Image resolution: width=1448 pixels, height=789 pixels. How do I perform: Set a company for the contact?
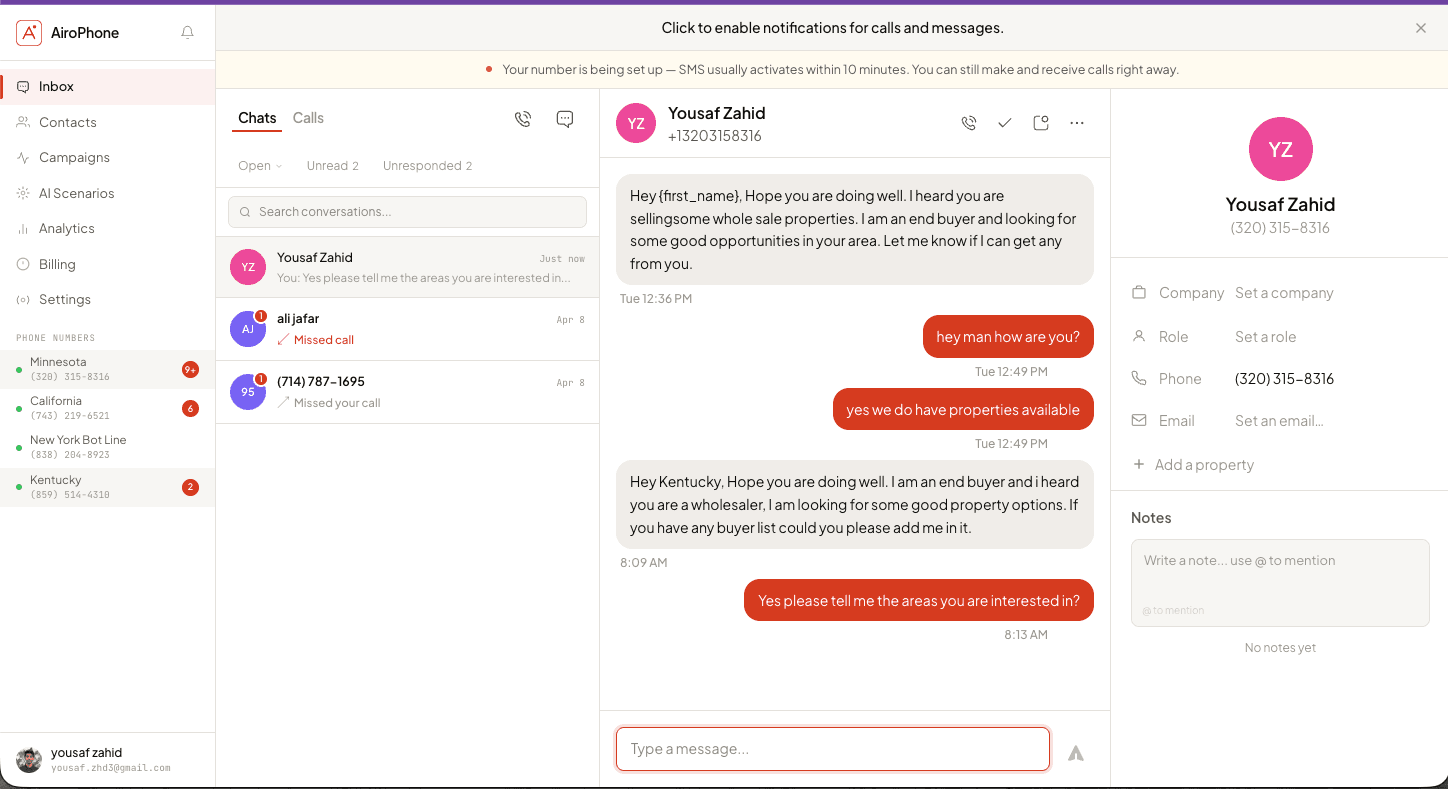click(1284, 293)
